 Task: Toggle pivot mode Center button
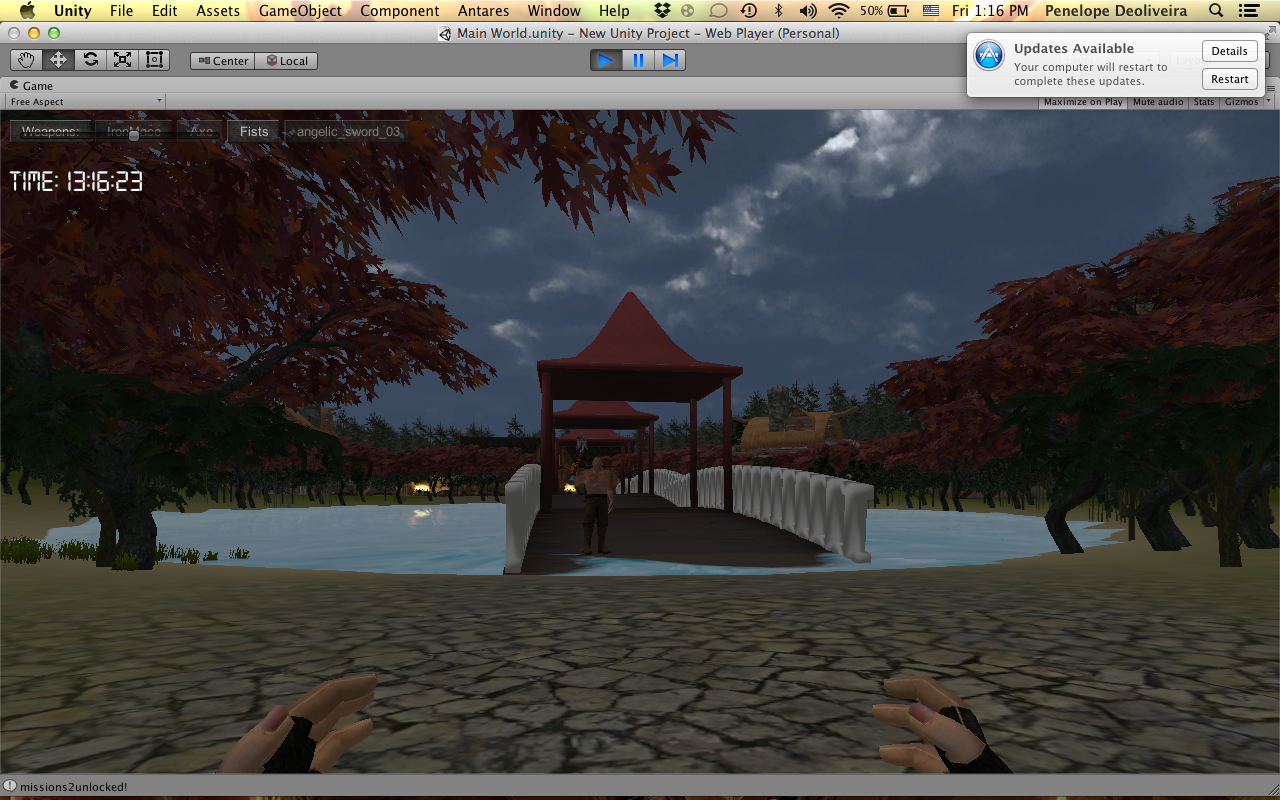223,61
